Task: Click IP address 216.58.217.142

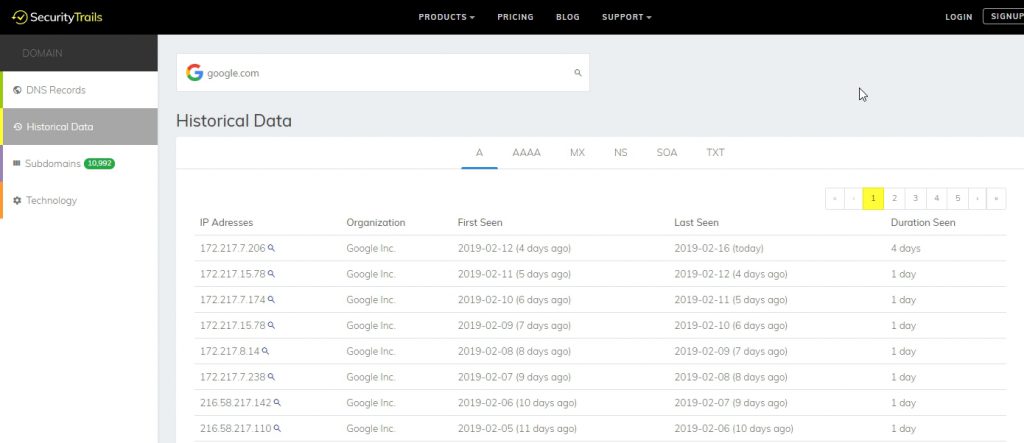Action: (236, 403)
